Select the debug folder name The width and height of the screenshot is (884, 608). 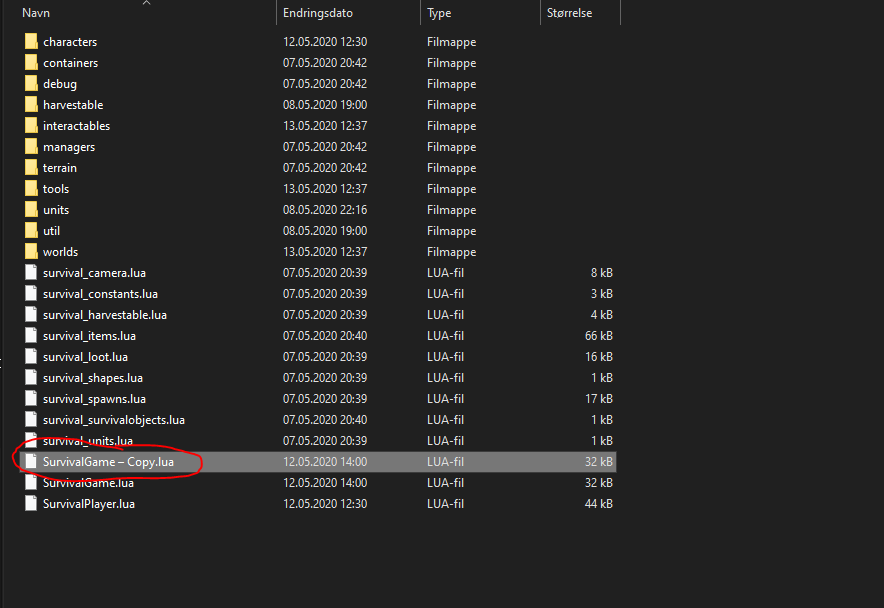pyautogui.click(x=60, y=84)
